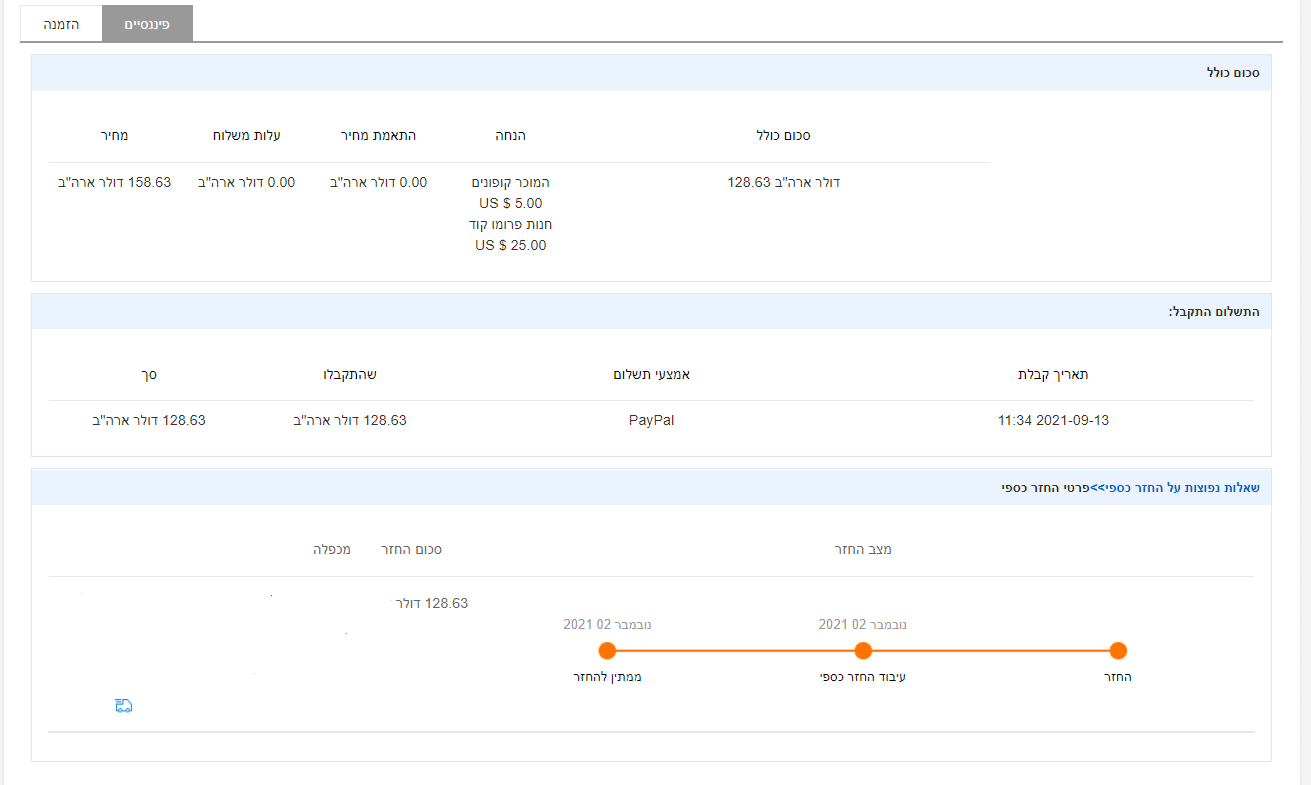Click the 0.00 value under התאמת מחיר
The width and height of the screenshot is (1311, 785).
tap(379, 183)
